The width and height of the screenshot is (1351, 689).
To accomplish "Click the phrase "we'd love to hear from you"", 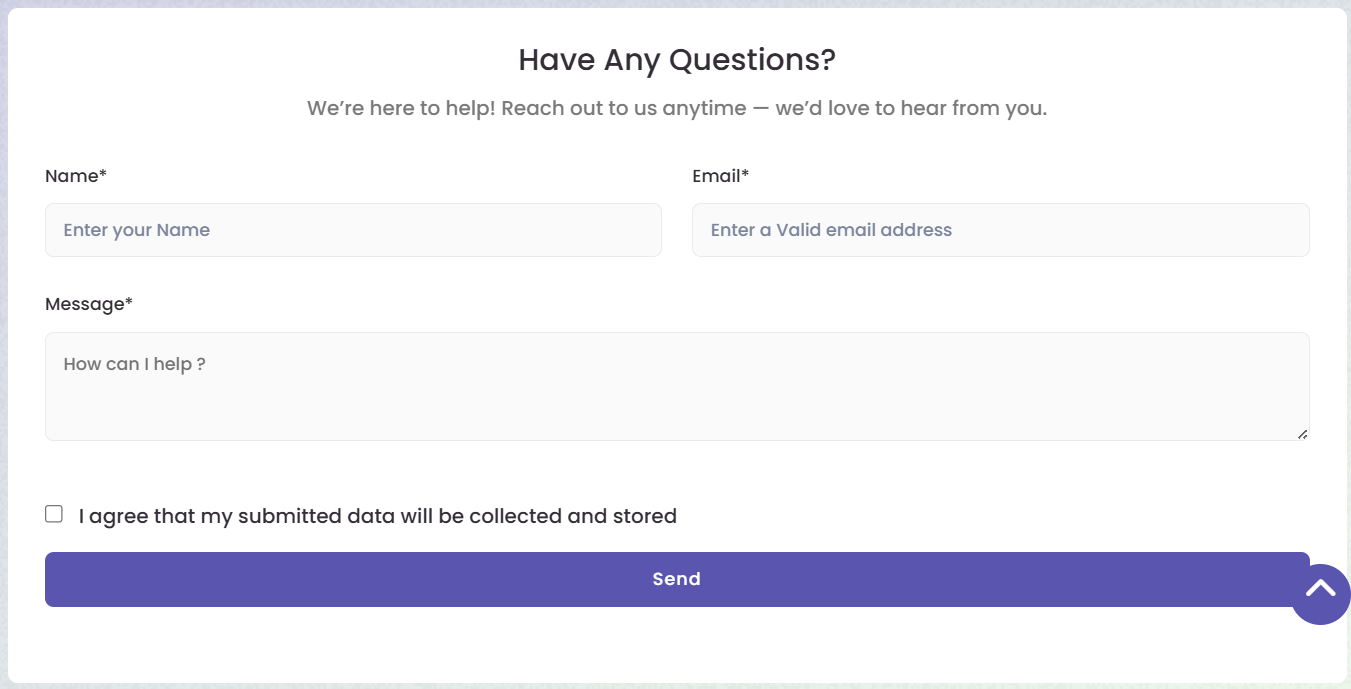I will [911, 108].
